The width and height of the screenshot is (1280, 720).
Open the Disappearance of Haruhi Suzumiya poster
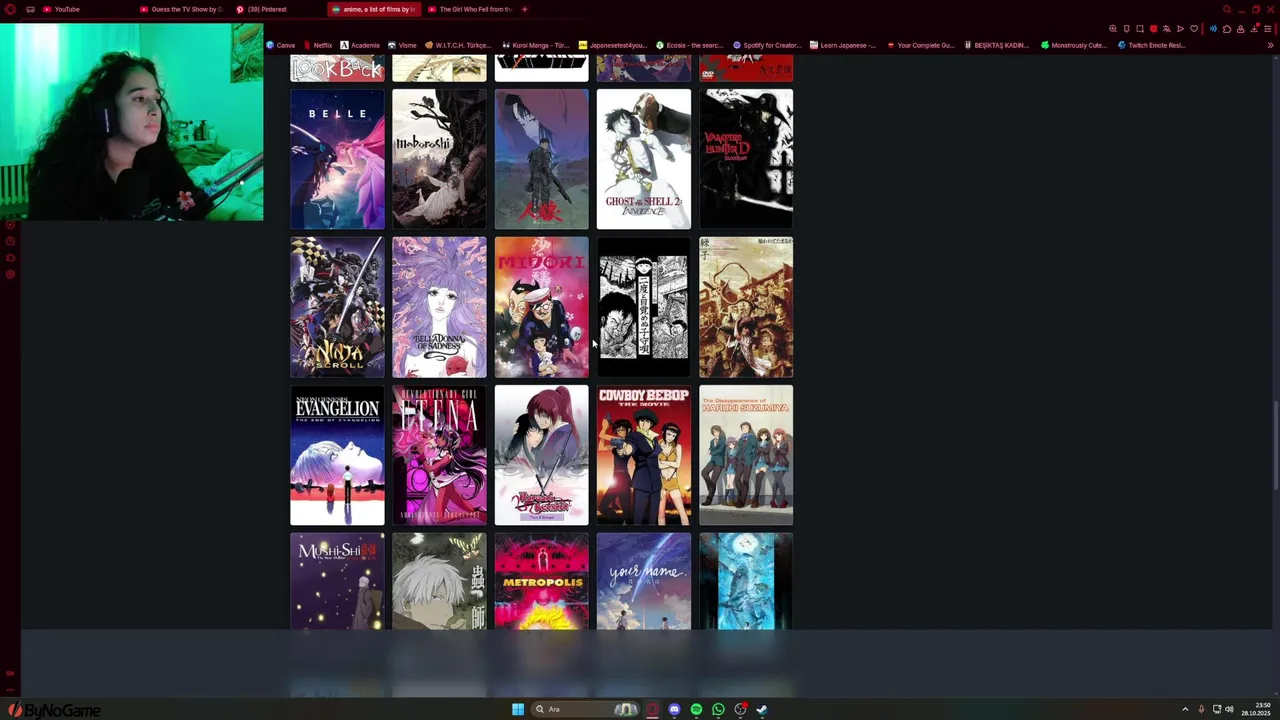click(746, 455)
